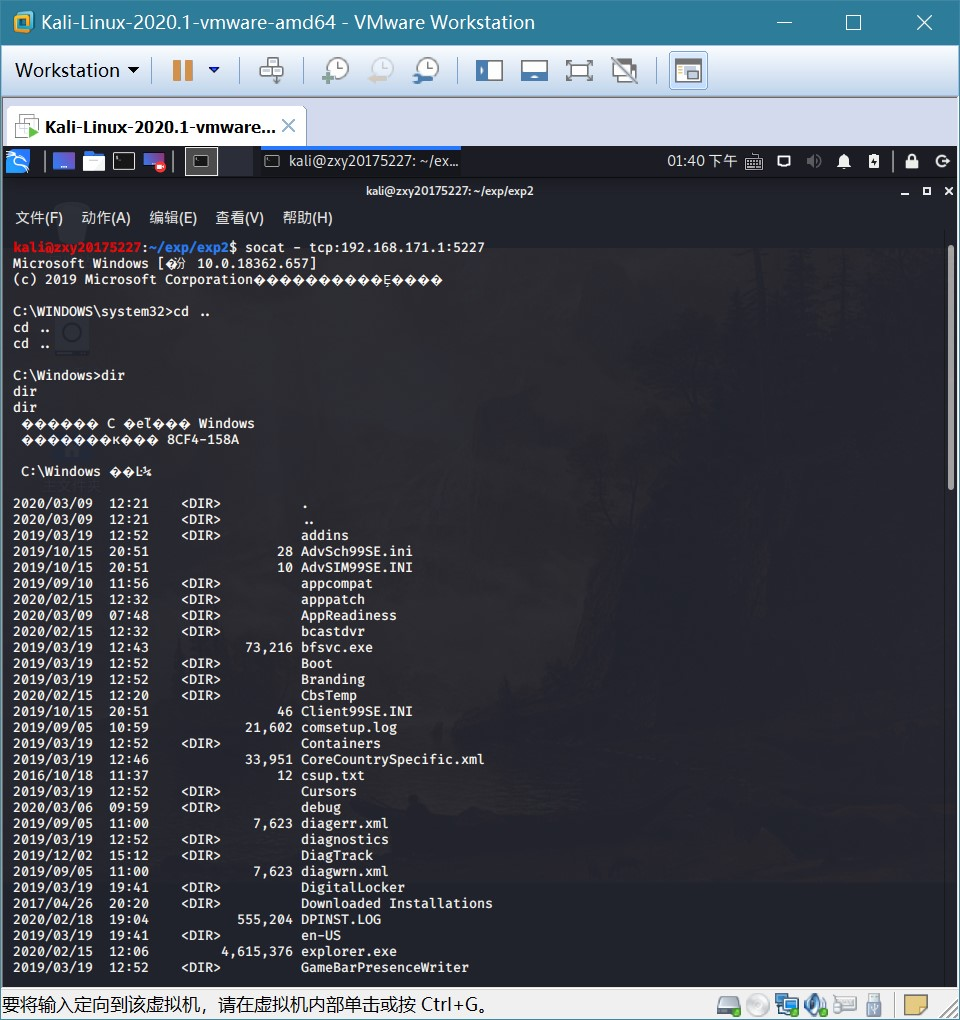Image resolution: width=960 pixels, height=1020 pixels.
Task: Select the Kali-Linux-2020.1-vmware VM tab
Action: (156, 126)
